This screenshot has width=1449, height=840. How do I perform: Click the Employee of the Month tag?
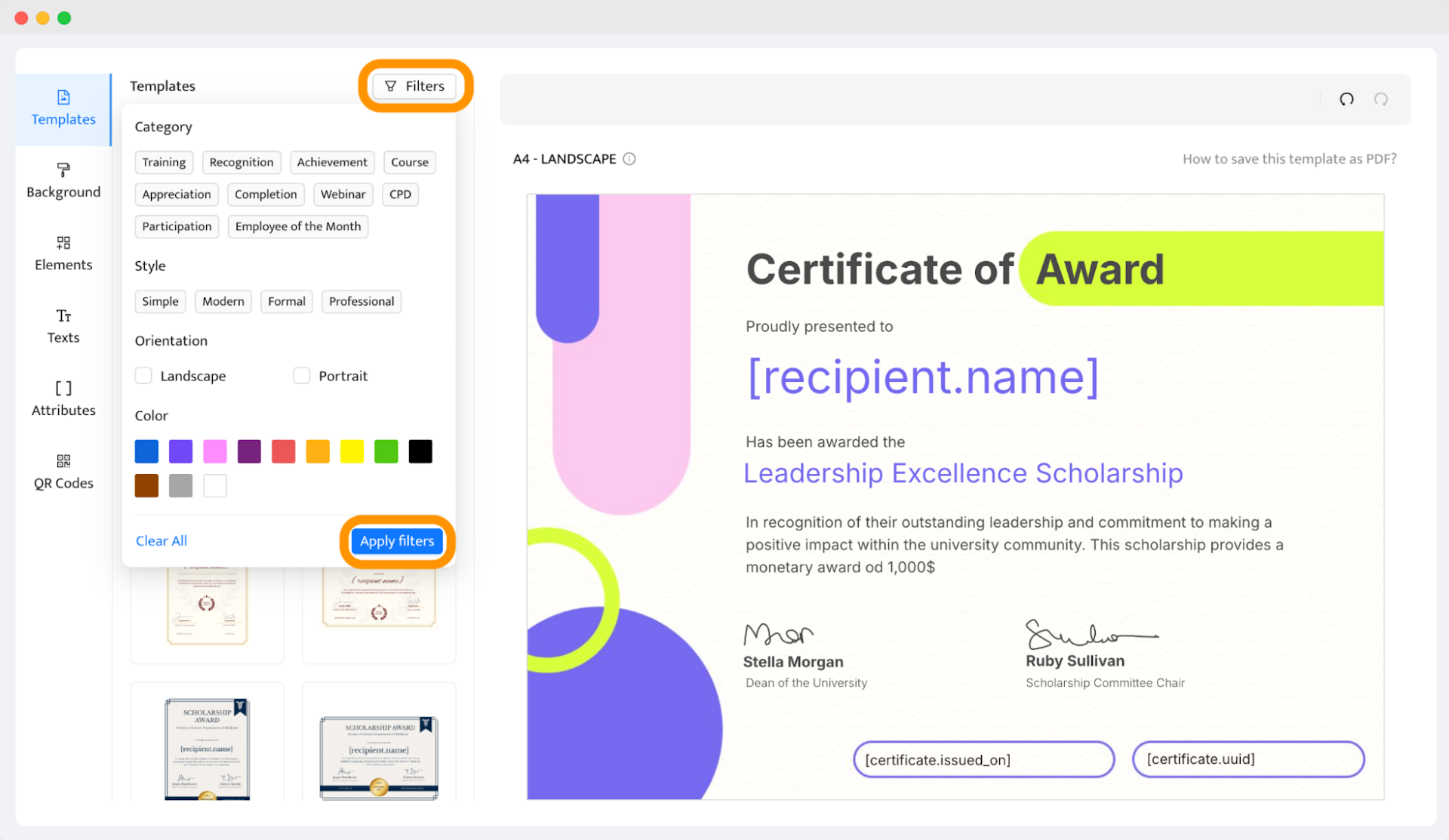(299, 226)
